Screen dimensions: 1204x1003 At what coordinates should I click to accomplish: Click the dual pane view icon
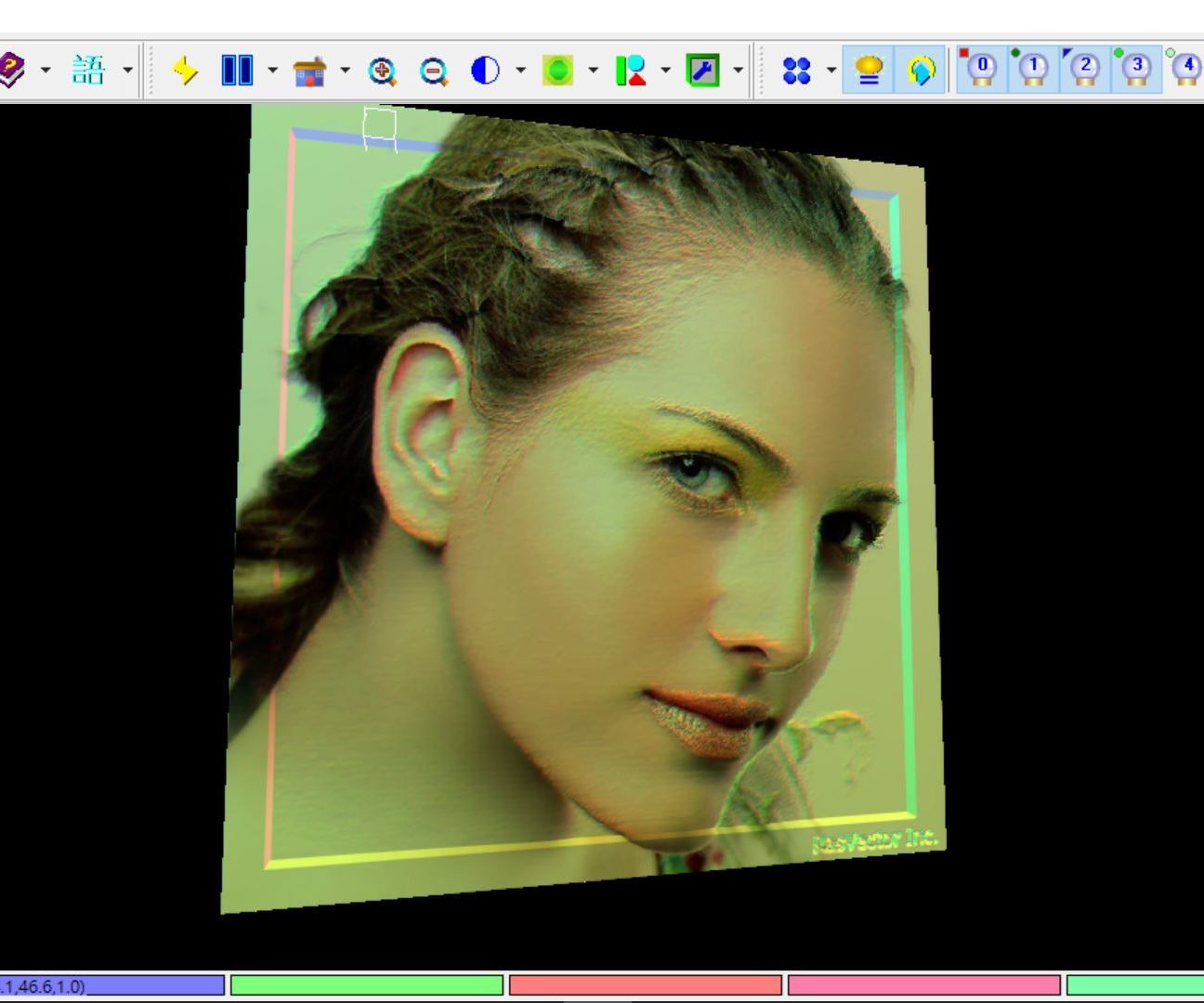pos(236,70)
